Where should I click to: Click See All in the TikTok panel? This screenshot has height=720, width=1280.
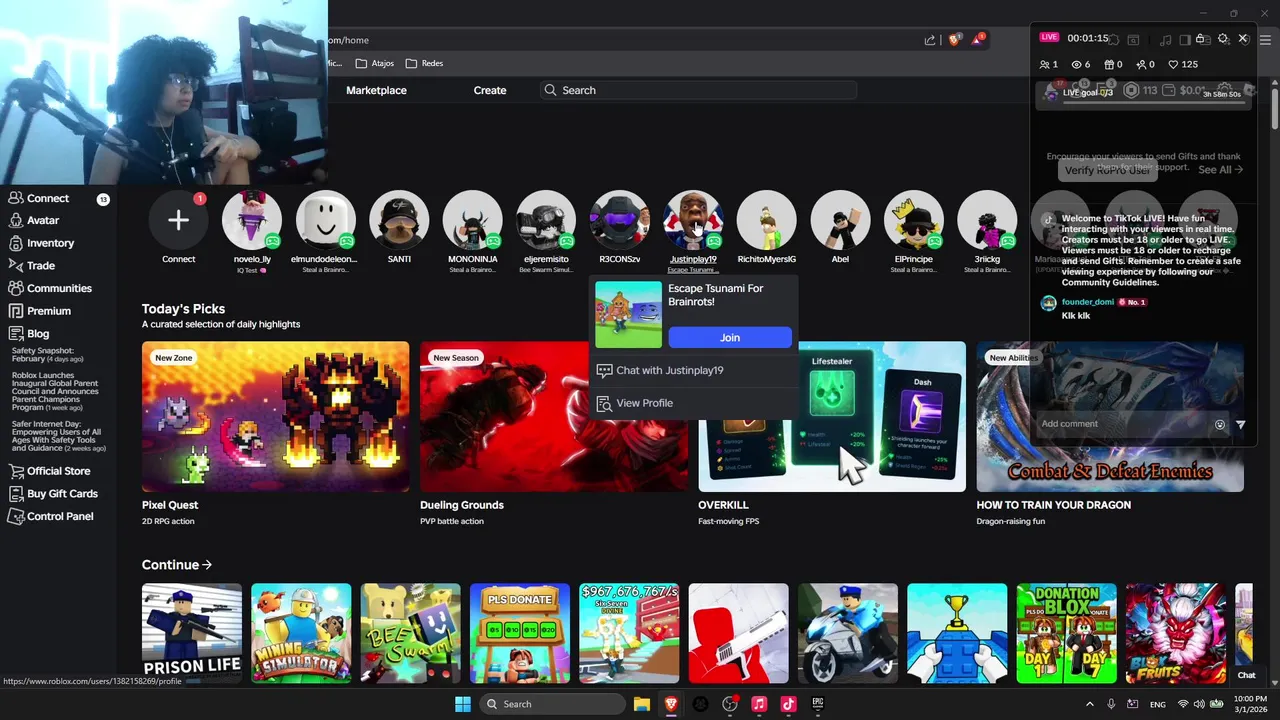1220,170
